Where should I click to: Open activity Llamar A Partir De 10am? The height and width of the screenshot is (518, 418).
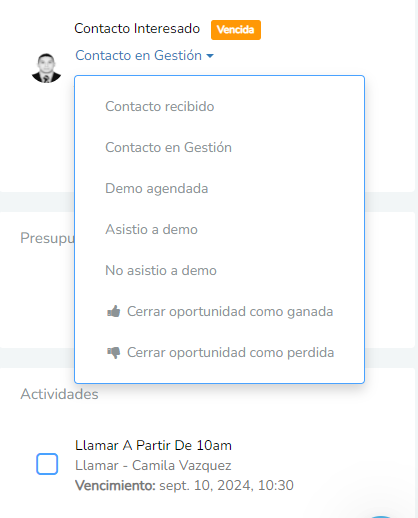click(153, 445)
